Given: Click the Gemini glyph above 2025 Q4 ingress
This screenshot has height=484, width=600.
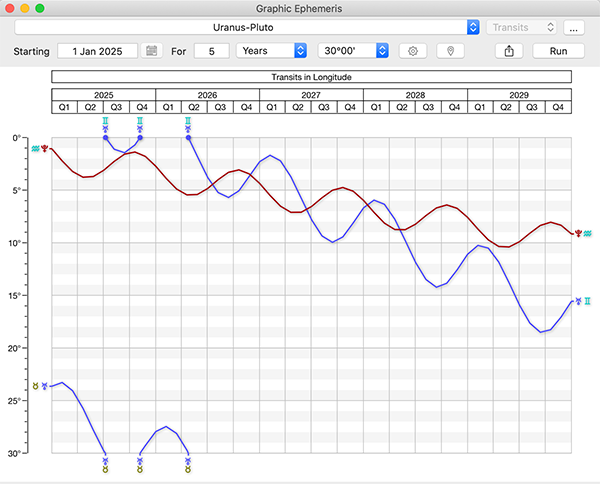Looking at the screenshot, I should point(140,121).
